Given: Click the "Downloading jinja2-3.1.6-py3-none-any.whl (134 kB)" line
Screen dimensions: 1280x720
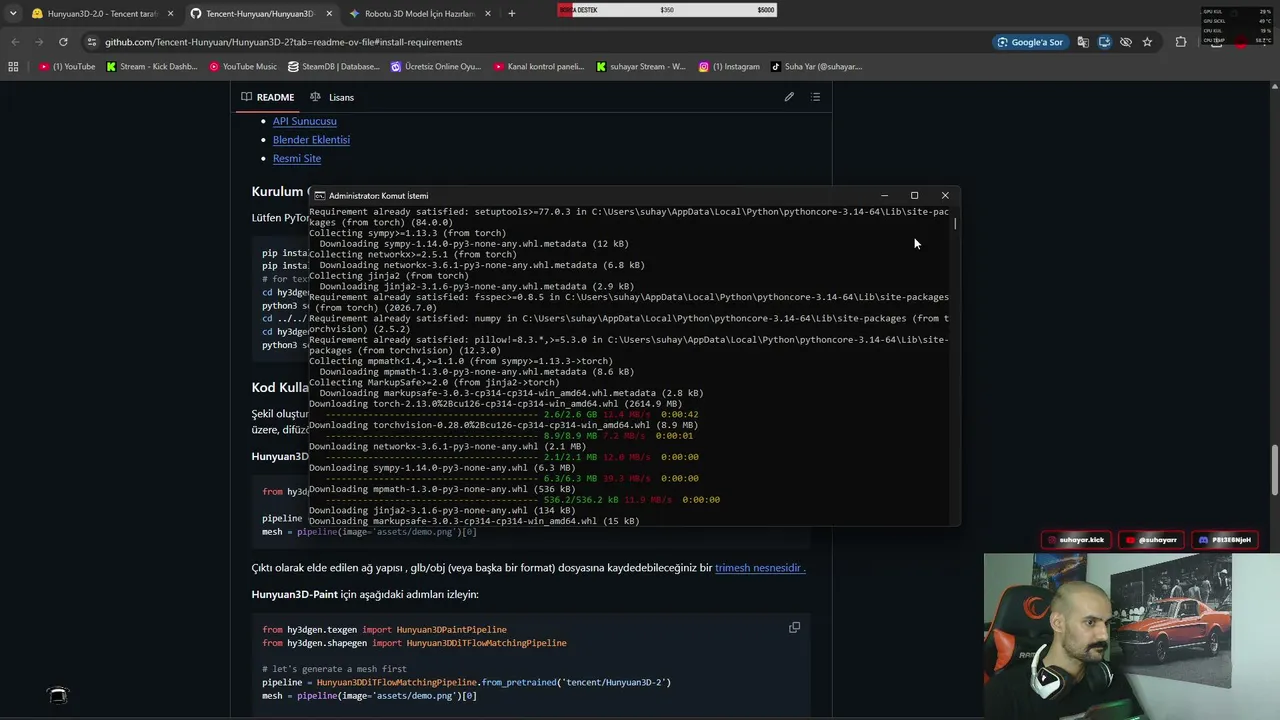Looking at the screenshot, I should tap(440, 510).
